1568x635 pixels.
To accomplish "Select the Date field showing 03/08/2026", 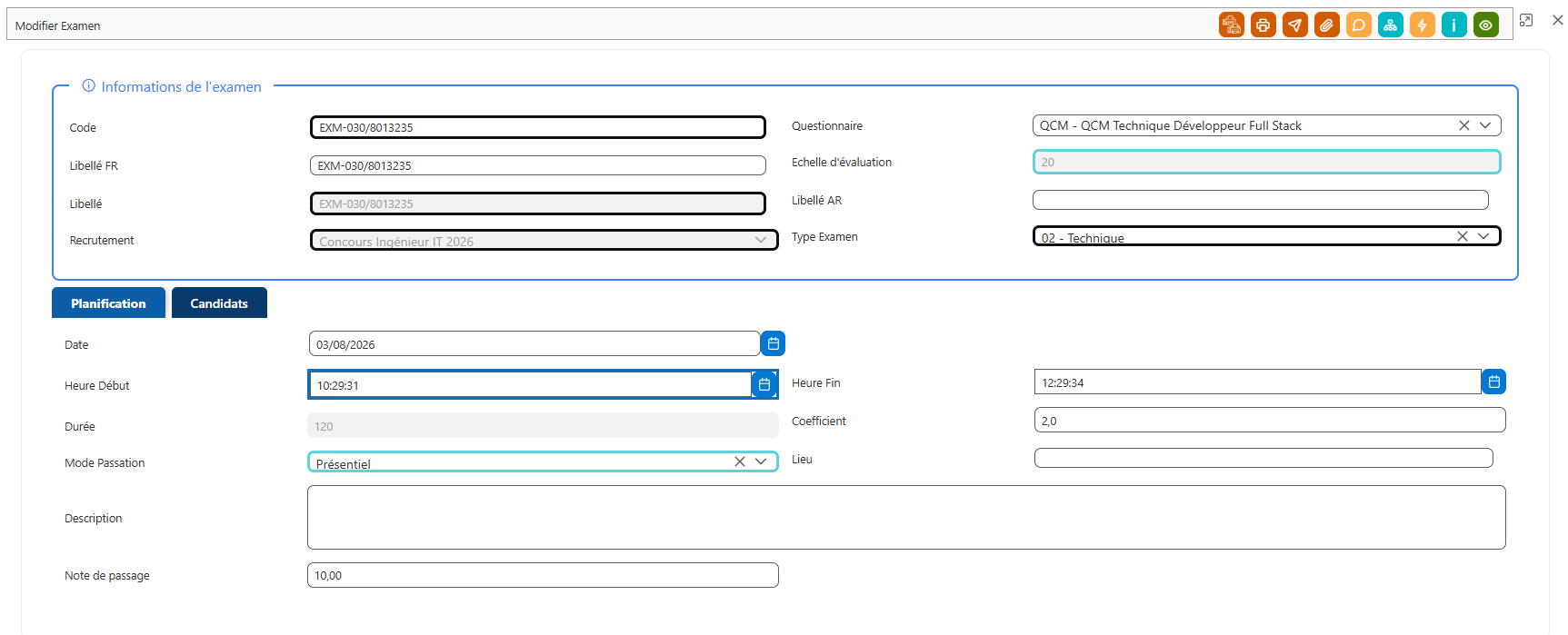I will pos(534,343).
